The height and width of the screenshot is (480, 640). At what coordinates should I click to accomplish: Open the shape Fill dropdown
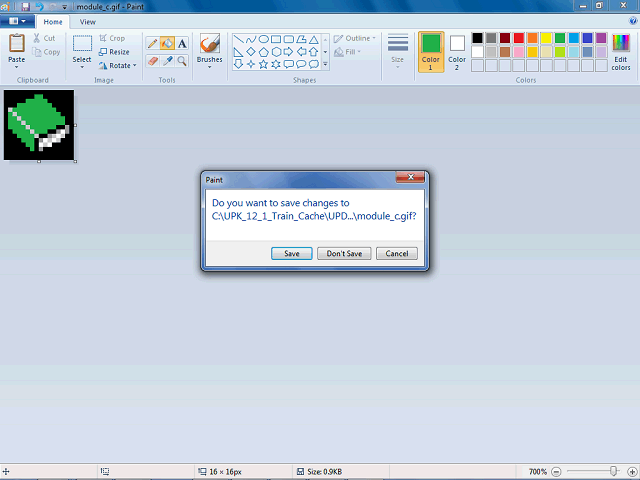[x=347, y=52]
